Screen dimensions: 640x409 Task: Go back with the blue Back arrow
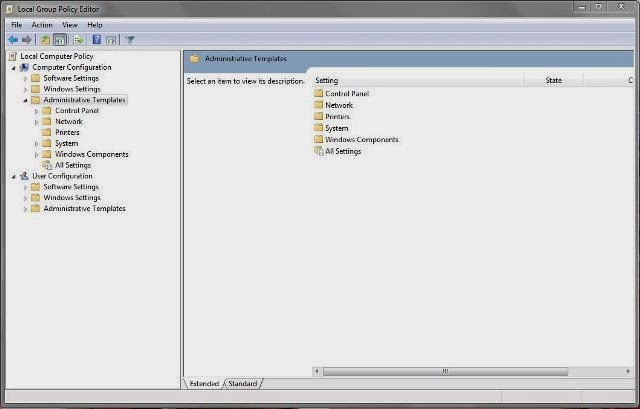click(x=13, y=40)
